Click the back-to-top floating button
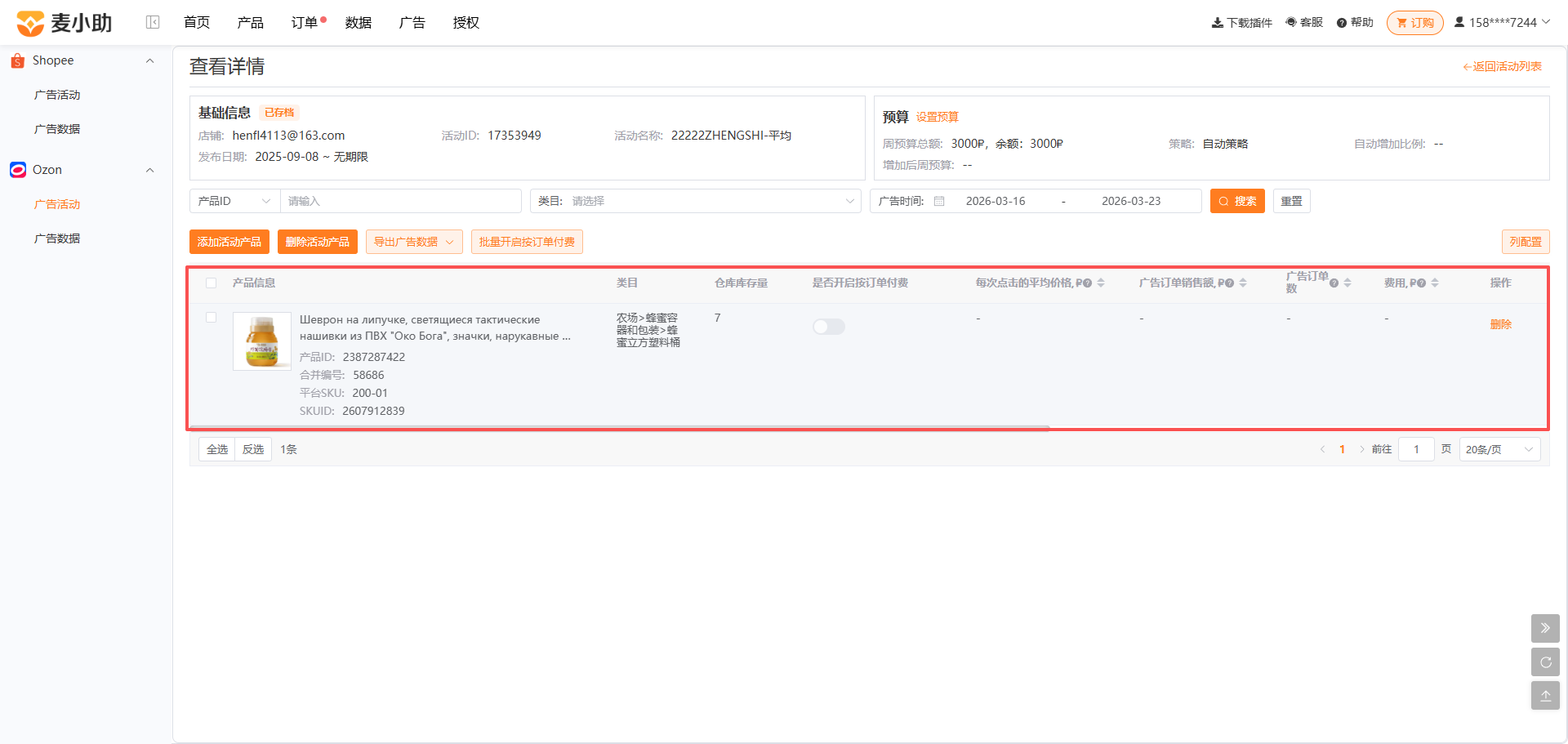Image resolution: width=1568 pixels, height=744 pixels. pos(1545,696)
